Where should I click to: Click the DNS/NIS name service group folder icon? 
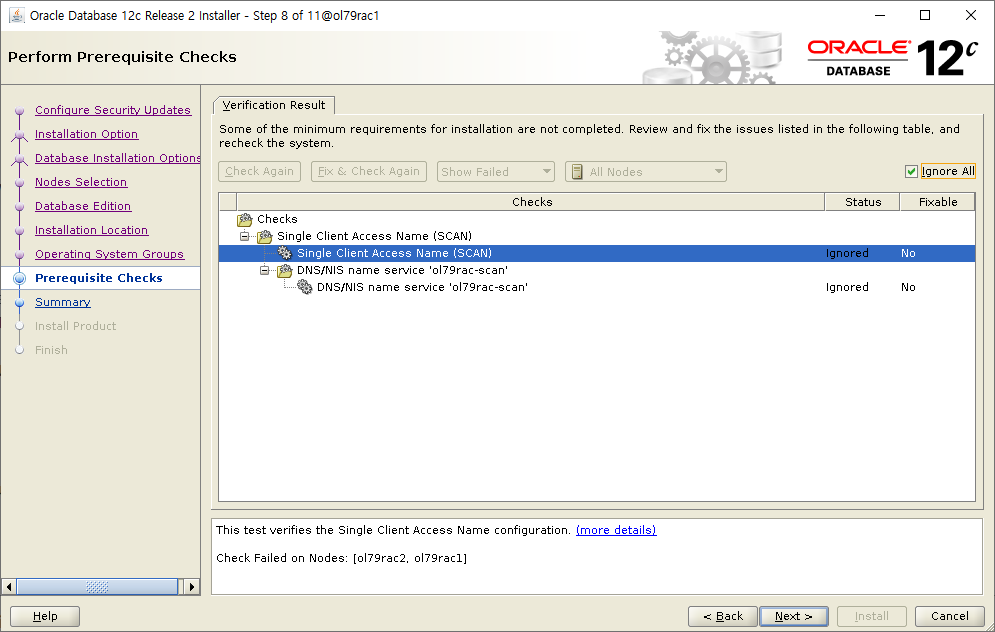[x=285, y=271]
